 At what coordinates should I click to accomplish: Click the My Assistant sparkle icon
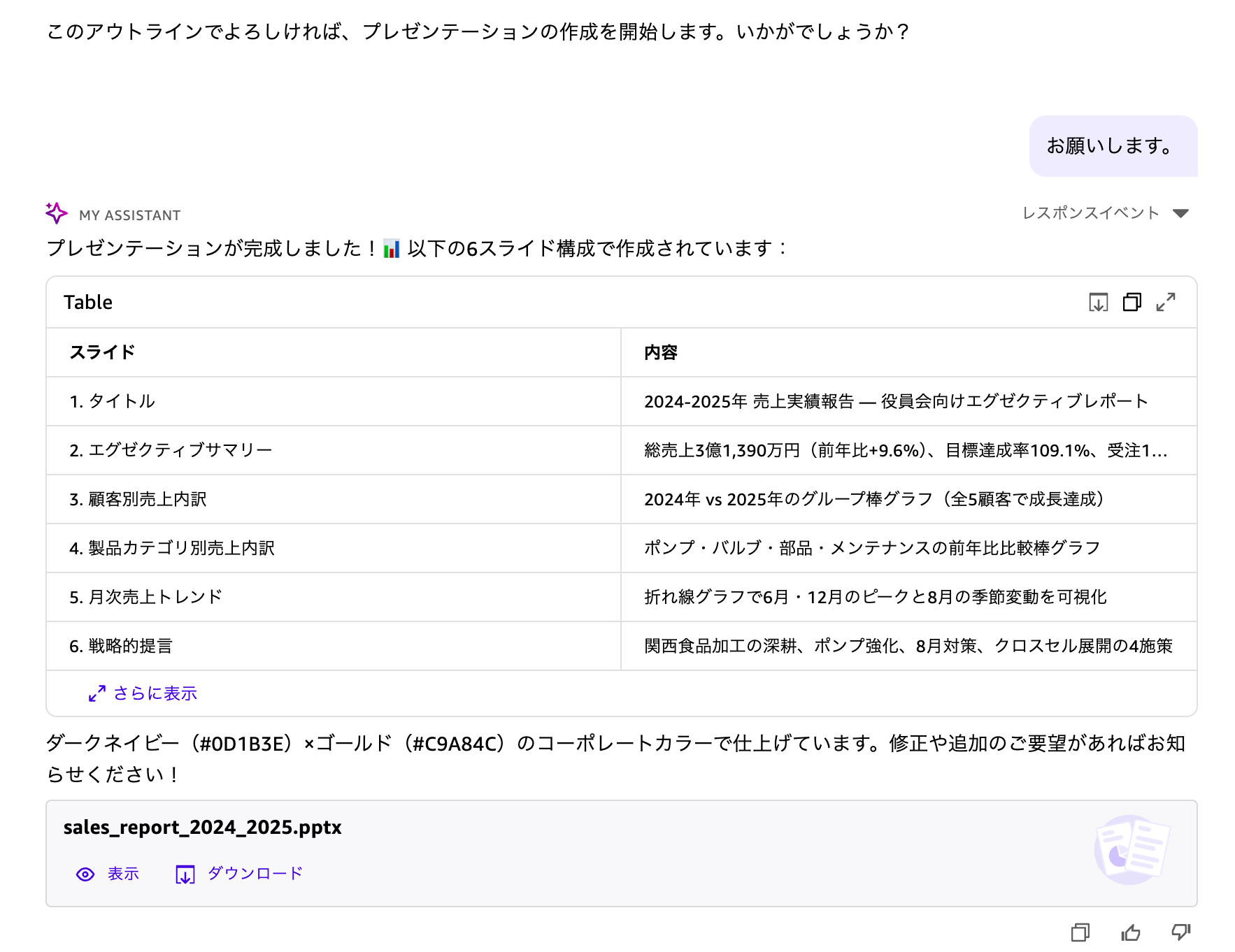[57, 213]
